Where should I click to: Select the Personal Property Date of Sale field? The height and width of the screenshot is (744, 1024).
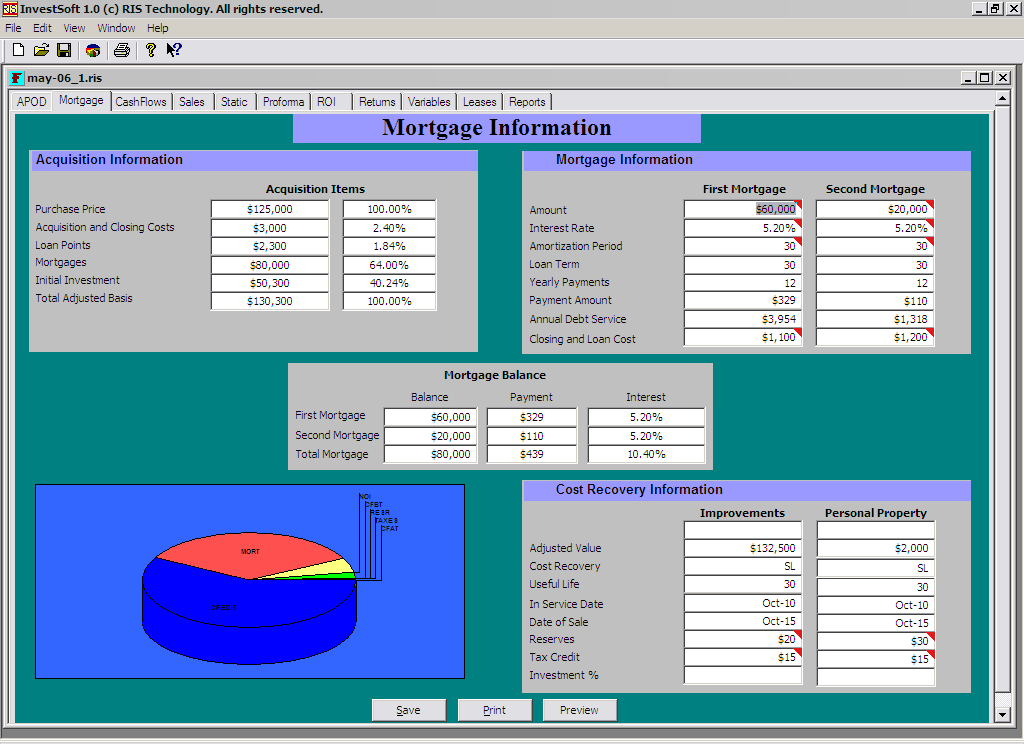876,623
